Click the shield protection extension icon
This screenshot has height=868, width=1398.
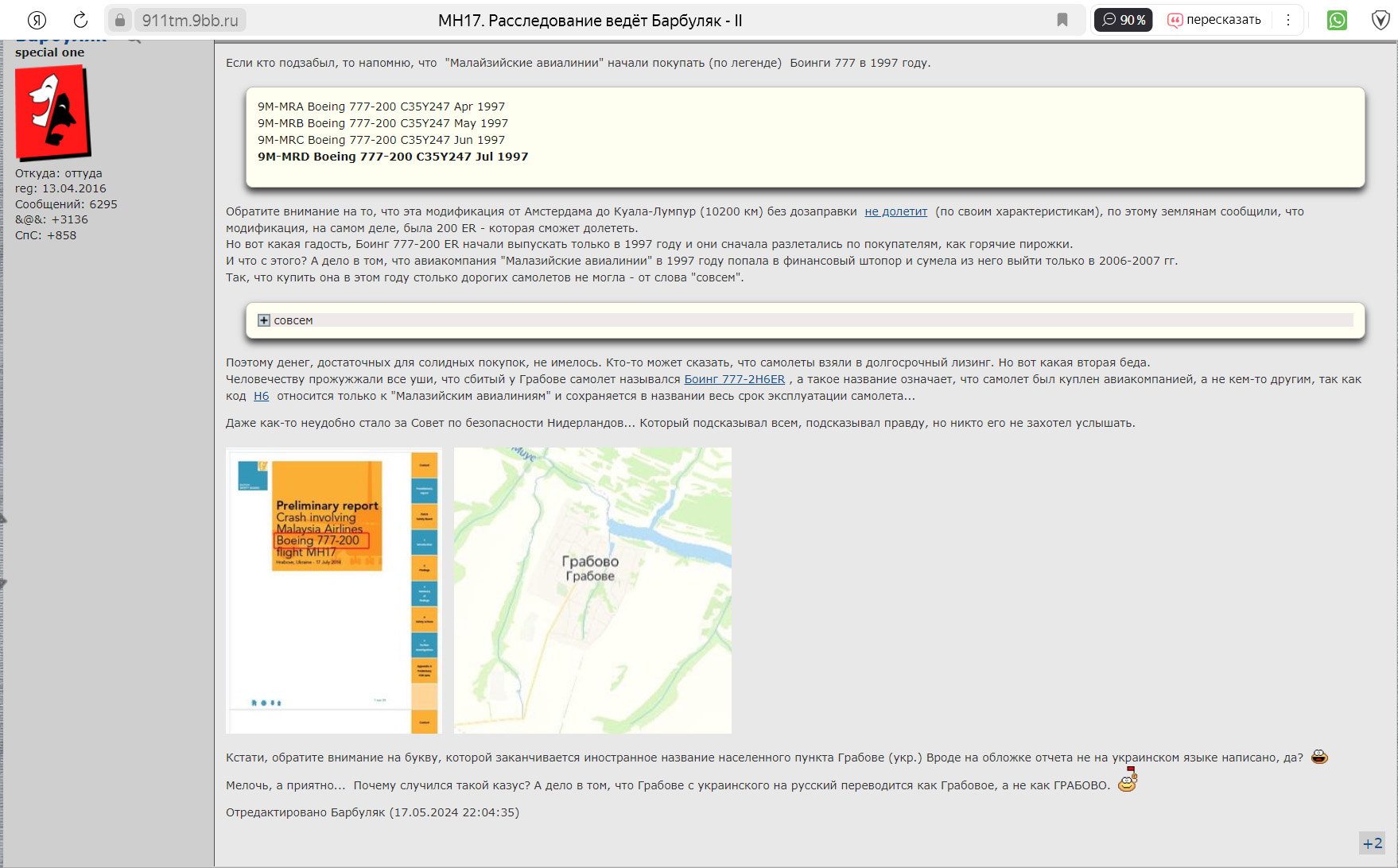(x=1381, y=20)
